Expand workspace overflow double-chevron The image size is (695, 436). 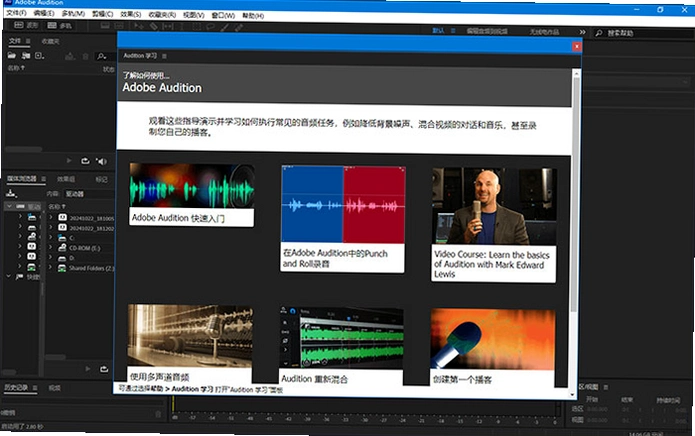[x=582, y=32]
